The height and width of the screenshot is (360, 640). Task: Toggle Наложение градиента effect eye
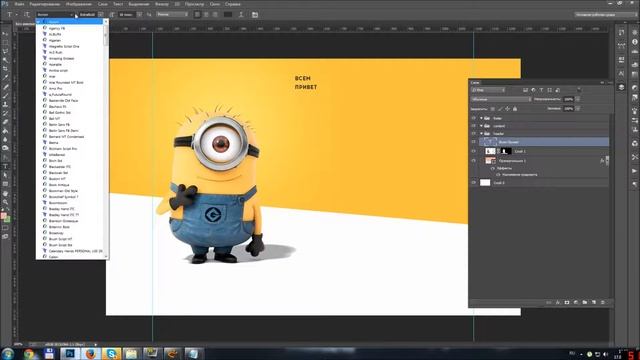tap(498, 175)
